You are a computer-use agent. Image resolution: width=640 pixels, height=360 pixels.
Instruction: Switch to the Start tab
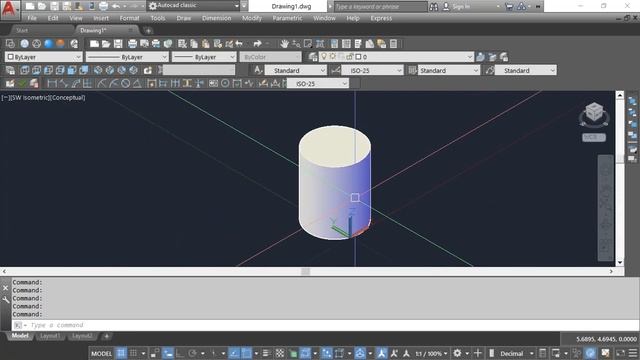pyautogui.click(x=22, y=30)
